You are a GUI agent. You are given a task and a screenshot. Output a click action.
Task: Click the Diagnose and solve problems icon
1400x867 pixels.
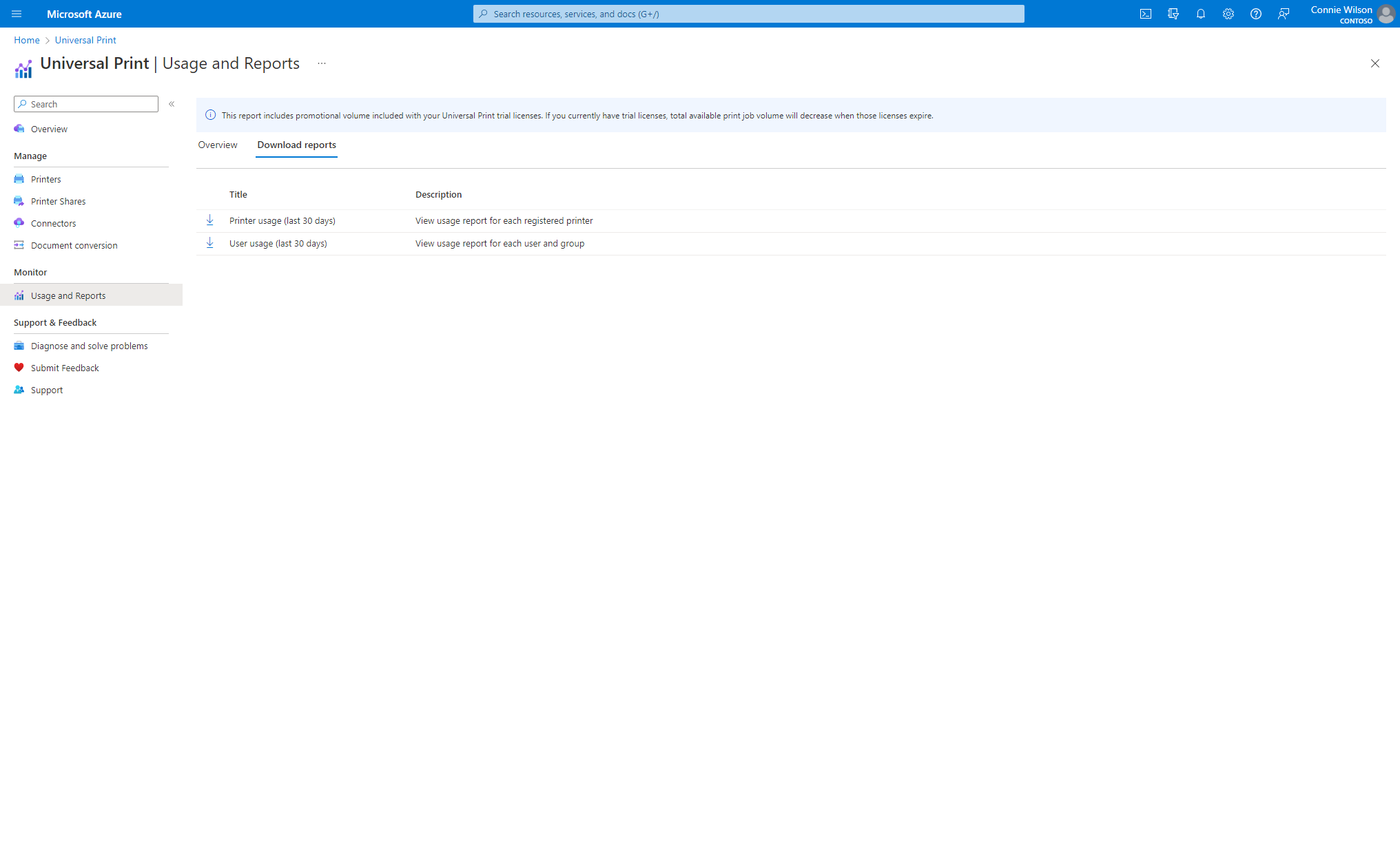click(x=19, y=345)
